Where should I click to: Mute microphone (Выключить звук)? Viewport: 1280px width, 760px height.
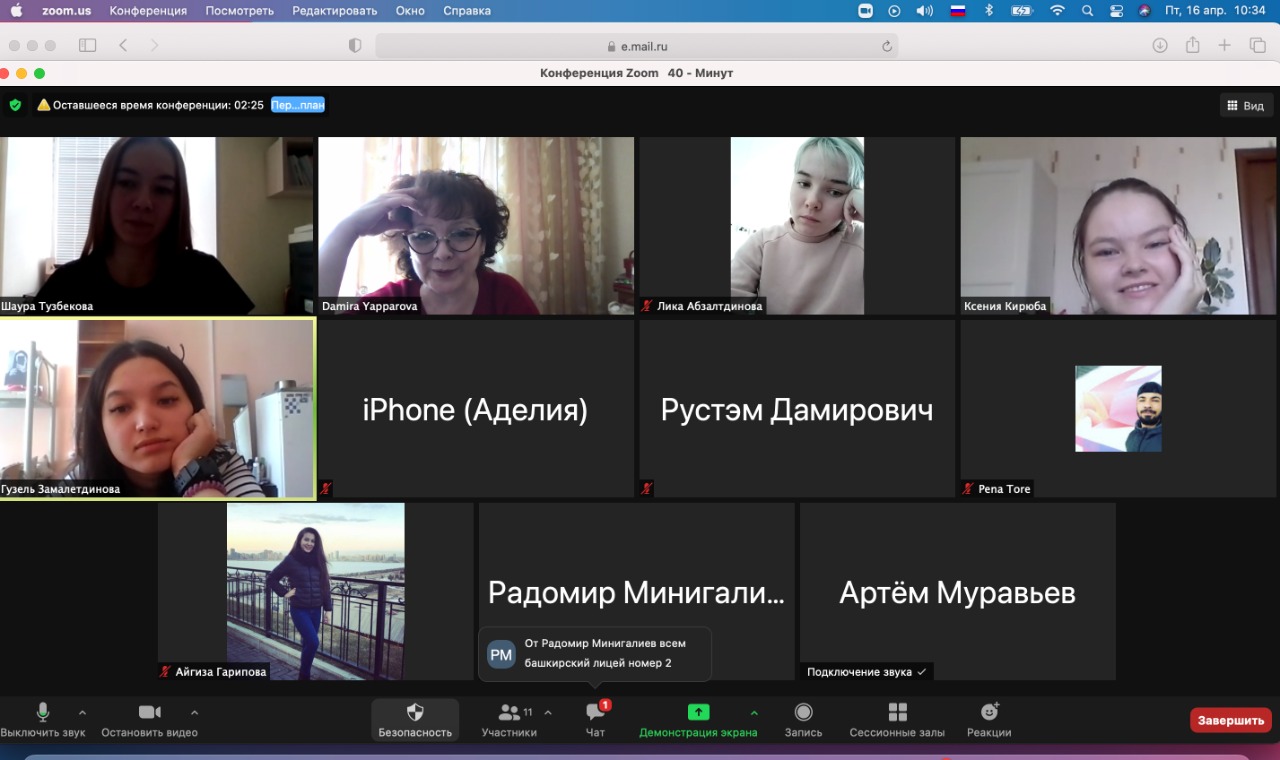[x=43, y=713]
